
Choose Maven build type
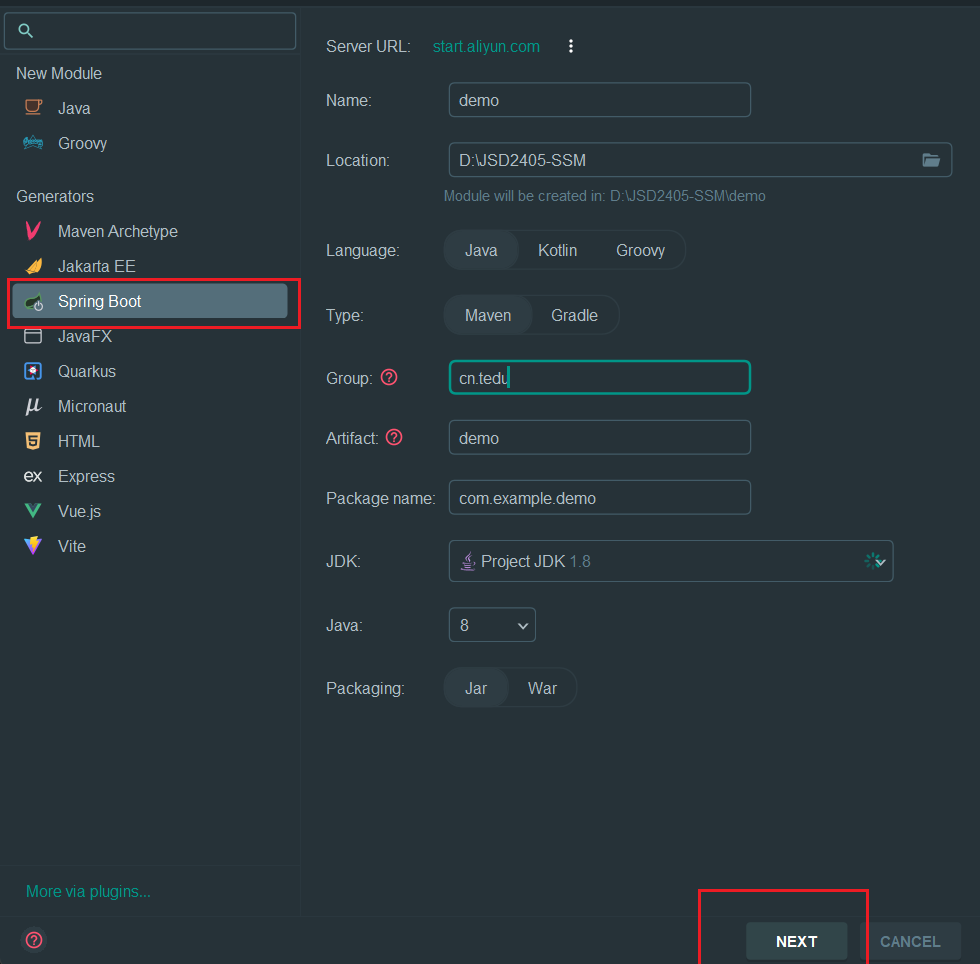tap(488, 315)
